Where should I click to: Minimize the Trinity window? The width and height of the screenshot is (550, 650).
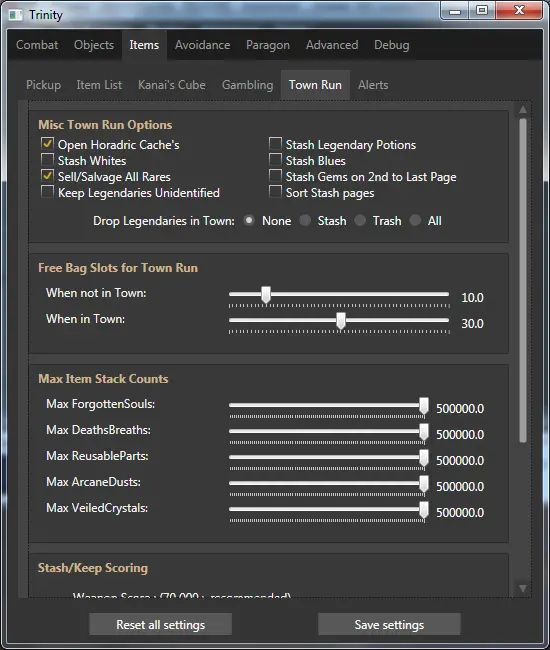coord(455,10)
